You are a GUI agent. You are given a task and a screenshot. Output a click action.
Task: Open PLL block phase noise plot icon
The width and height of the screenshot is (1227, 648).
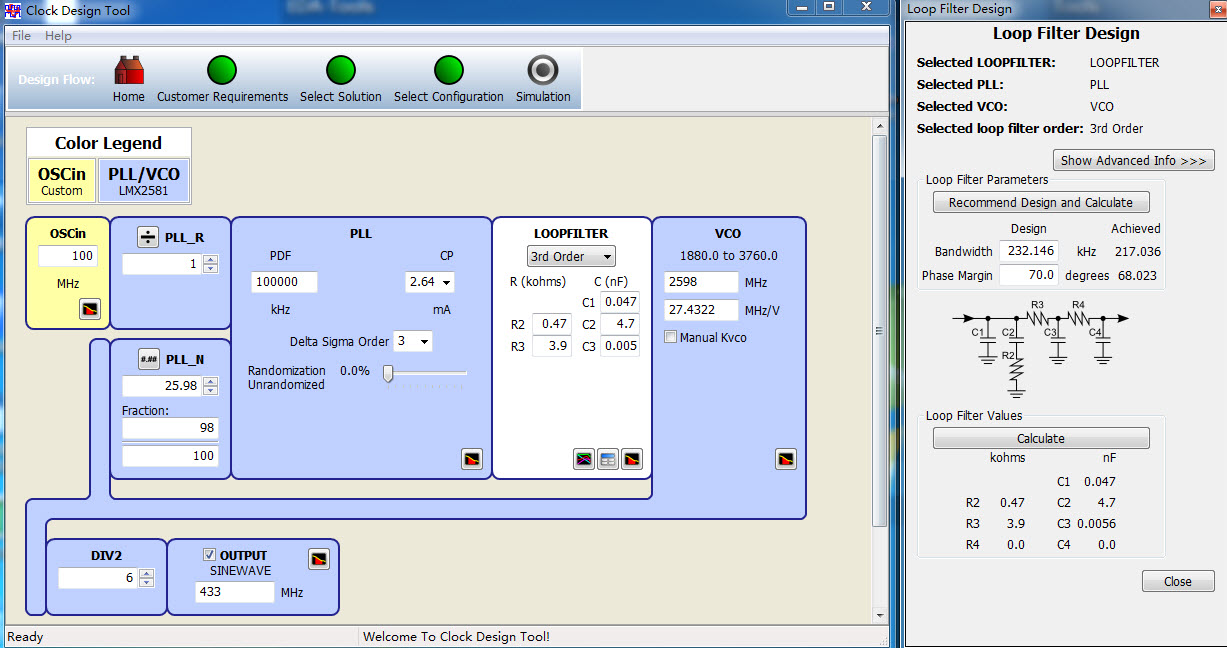click(x=472, y=459)
